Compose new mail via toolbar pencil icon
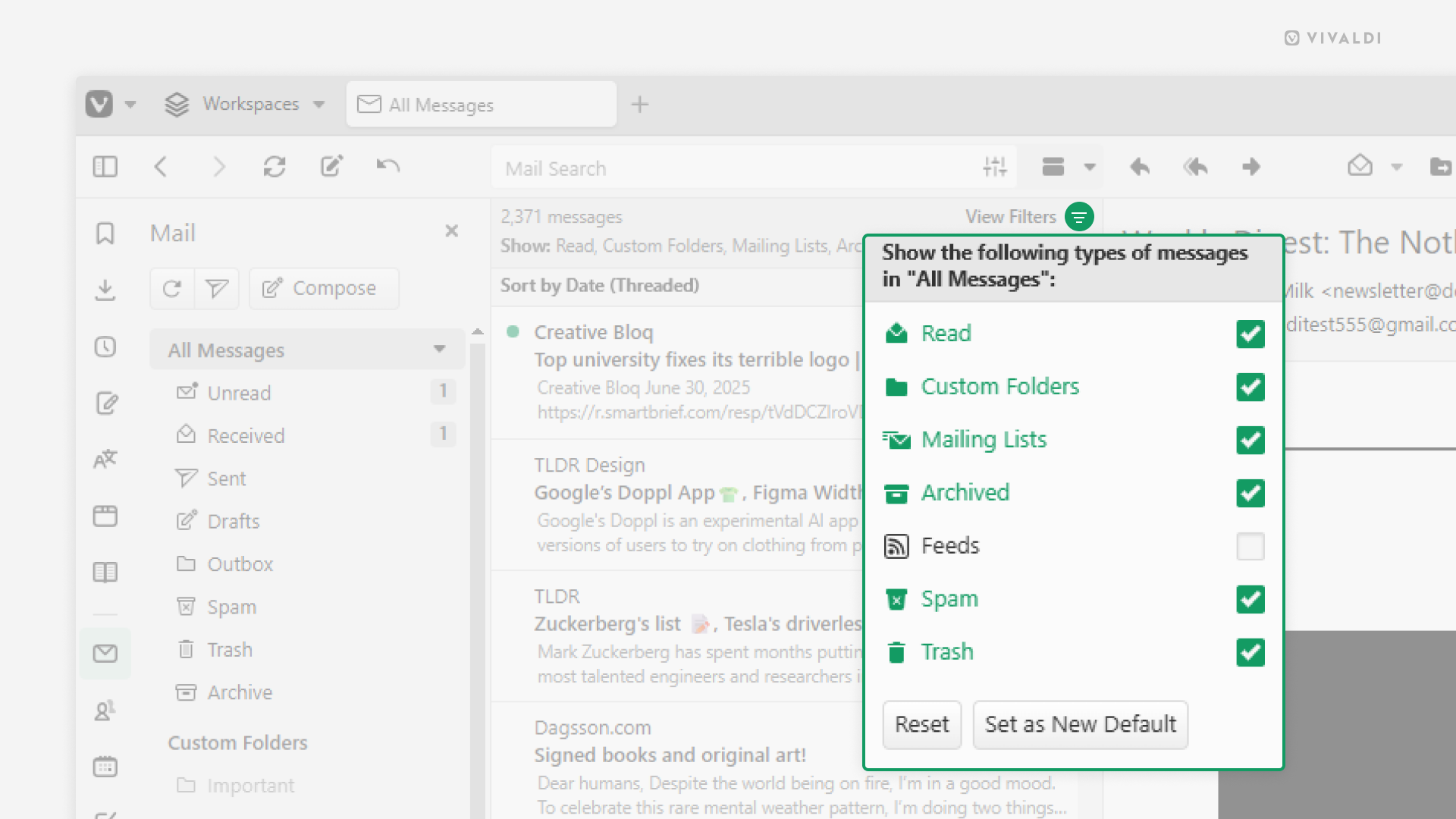The height and width of the screenshot is (819, 1456). [331, 167]
